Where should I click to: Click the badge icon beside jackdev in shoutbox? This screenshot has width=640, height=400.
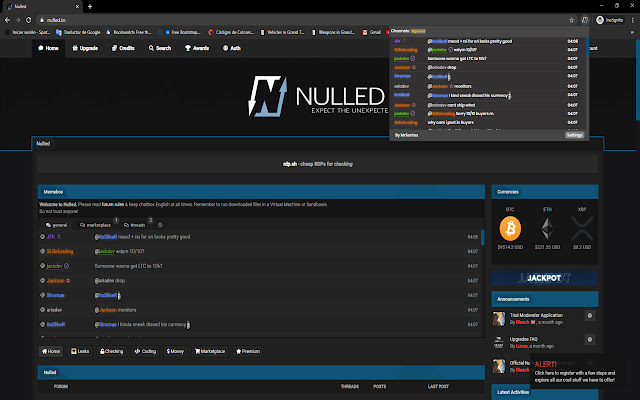(42, 266)
